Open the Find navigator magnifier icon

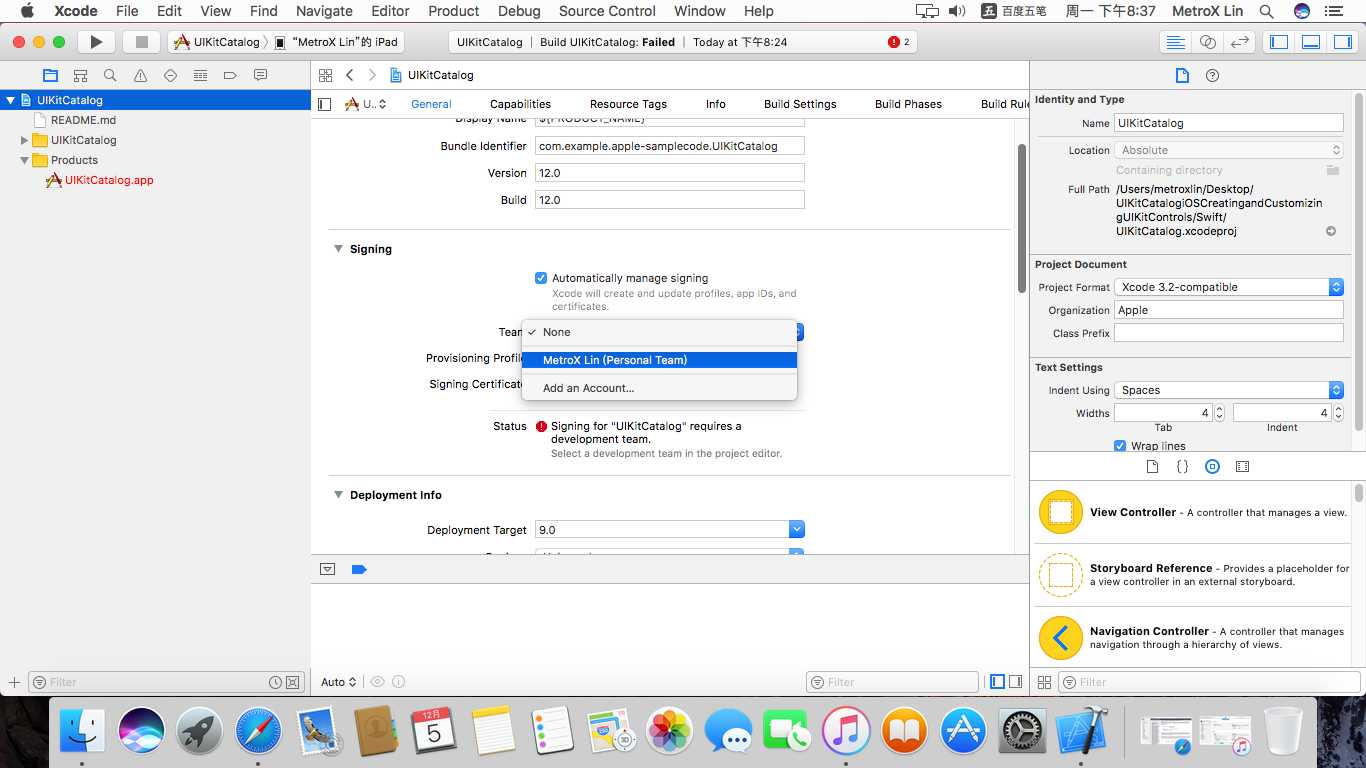pyautogui.click(x=110, y=75)
